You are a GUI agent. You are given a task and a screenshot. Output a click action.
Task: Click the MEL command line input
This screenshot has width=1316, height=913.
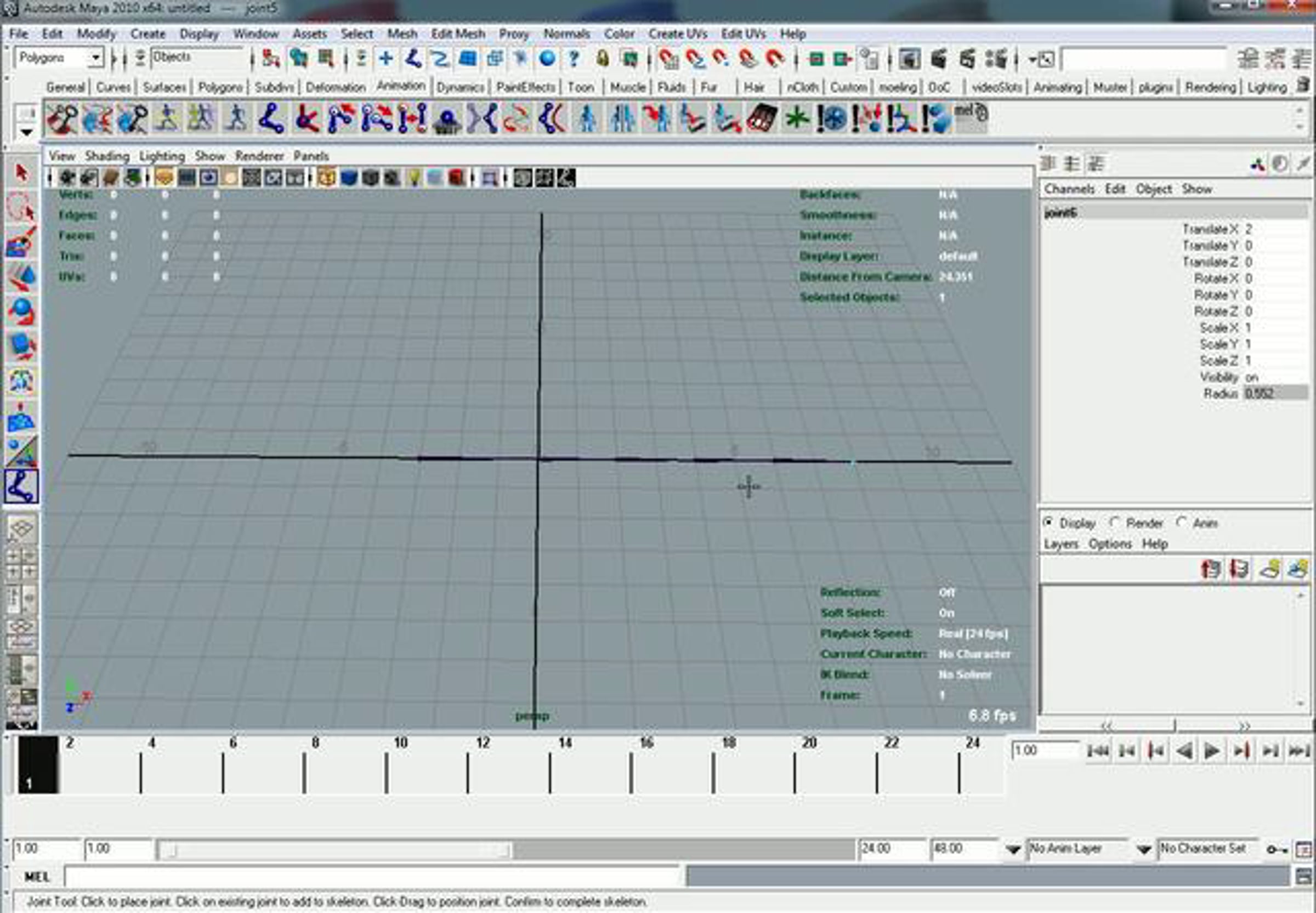(373, 876)
